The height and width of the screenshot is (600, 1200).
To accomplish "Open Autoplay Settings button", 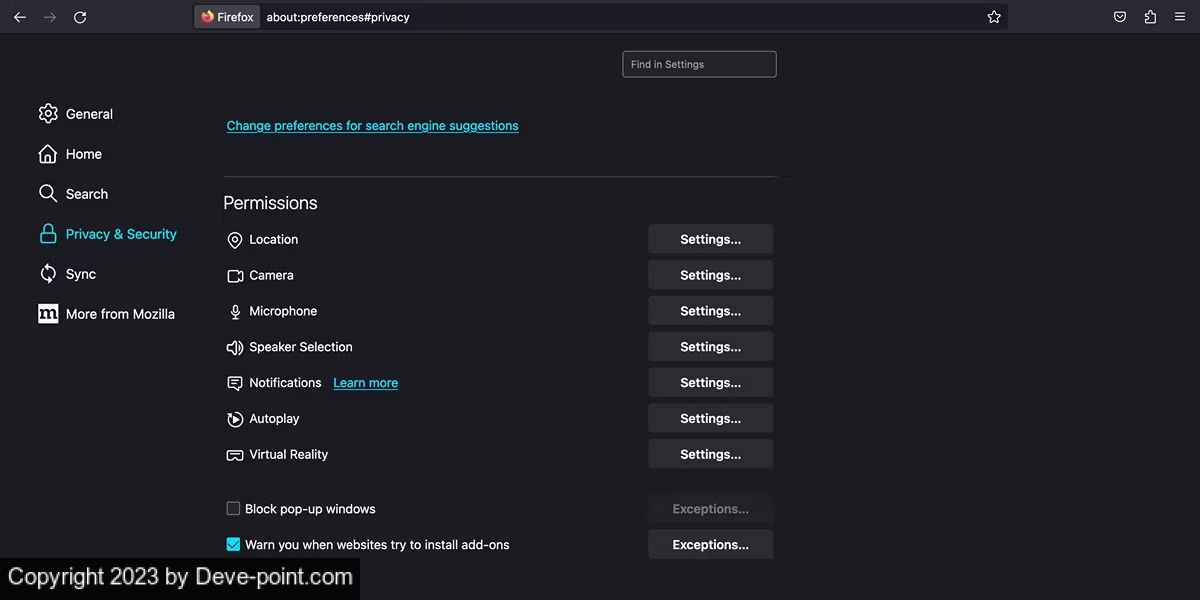I will click(711, 419).
